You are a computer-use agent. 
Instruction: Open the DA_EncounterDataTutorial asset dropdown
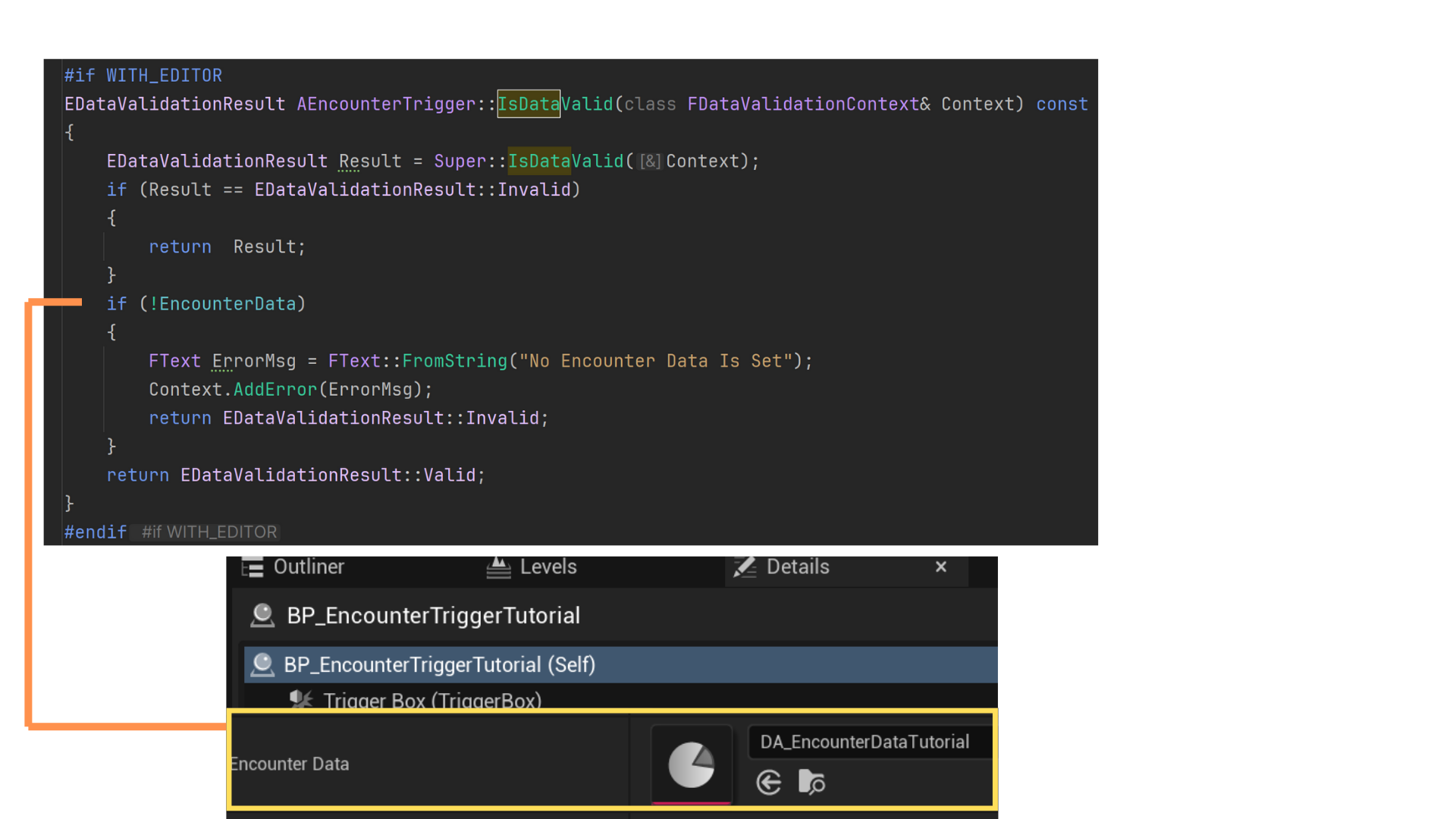click(868, 742)
